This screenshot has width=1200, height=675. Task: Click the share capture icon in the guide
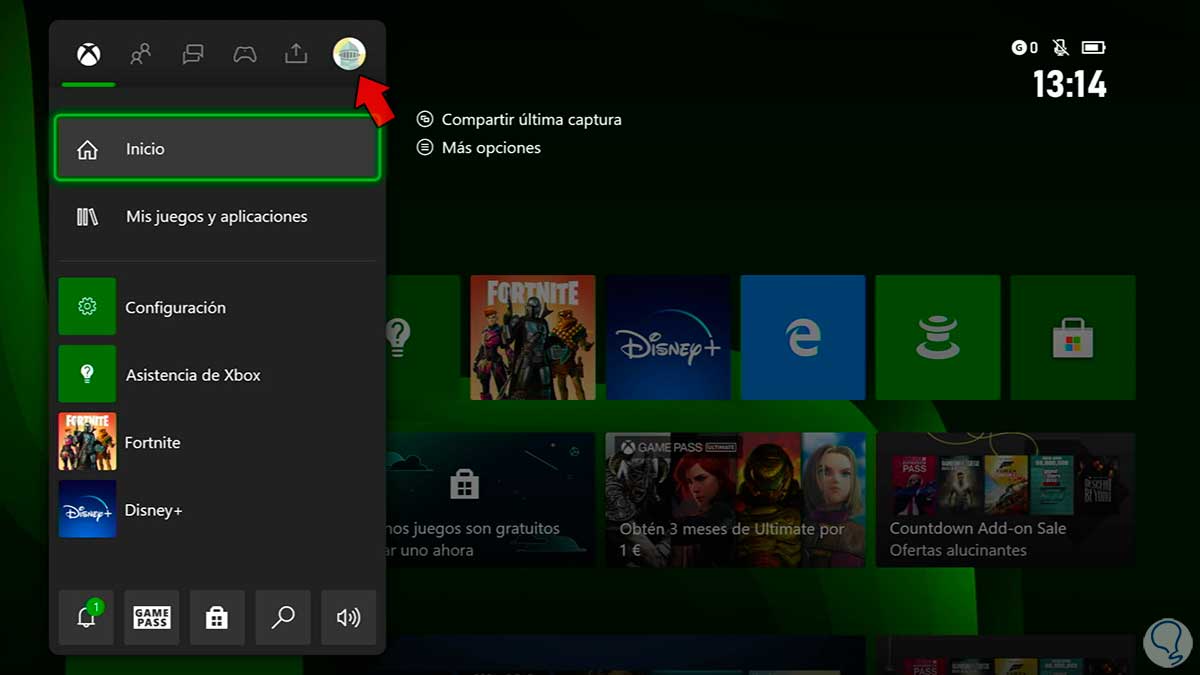coord(296,54)
